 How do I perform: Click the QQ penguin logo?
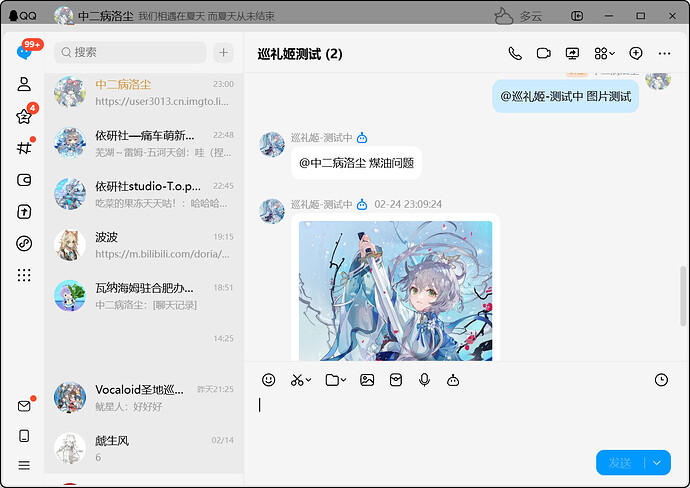click(x=23, y=16)
